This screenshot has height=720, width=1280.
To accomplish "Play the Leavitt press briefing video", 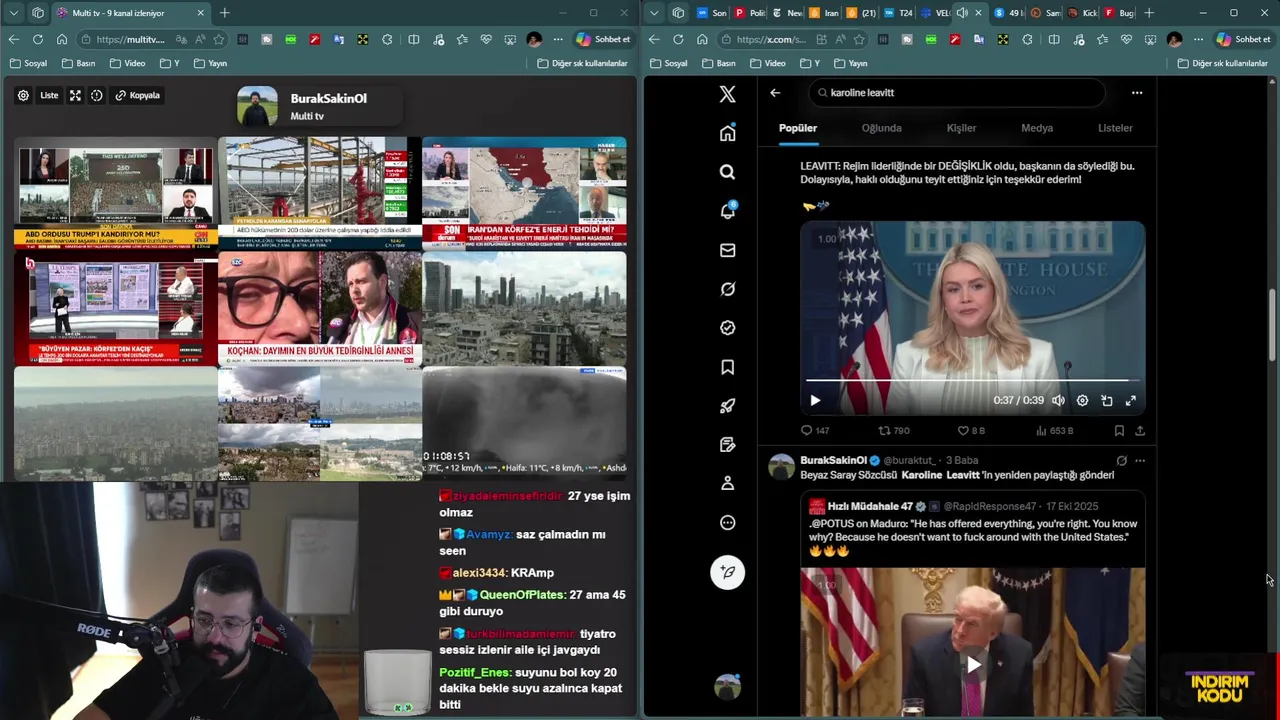I will click(815, 400).
